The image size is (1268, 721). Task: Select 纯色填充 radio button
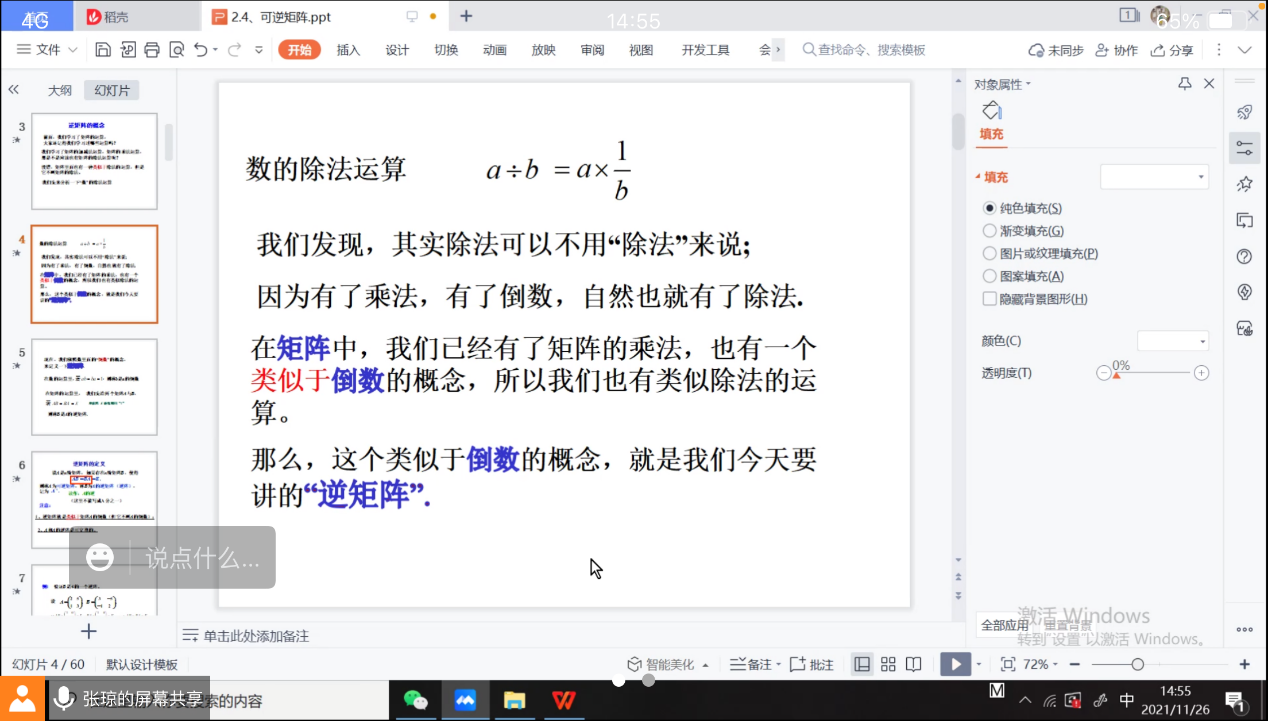pyautogui.click(x=990, y=208)
